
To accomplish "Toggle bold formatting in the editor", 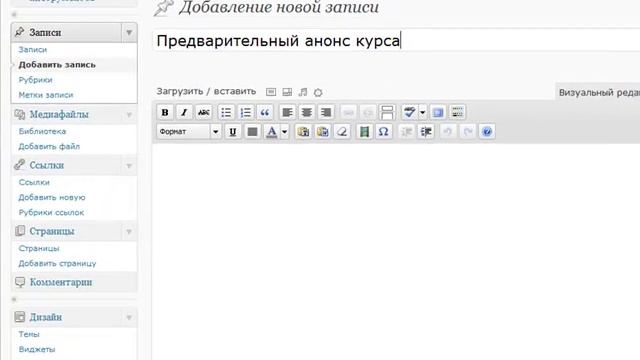I will (165, 112).
